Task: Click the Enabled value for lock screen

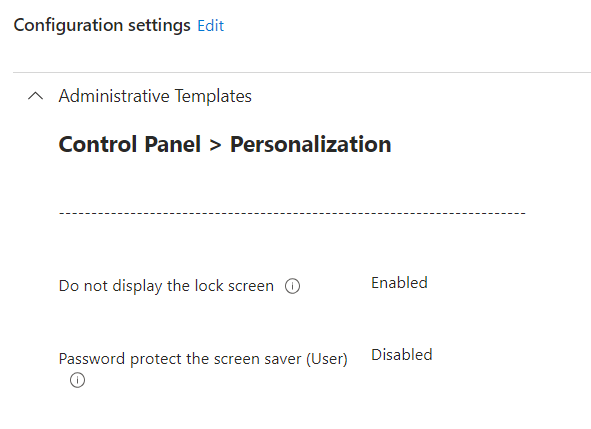Action: pyautogui.click(x=399, y=283)
